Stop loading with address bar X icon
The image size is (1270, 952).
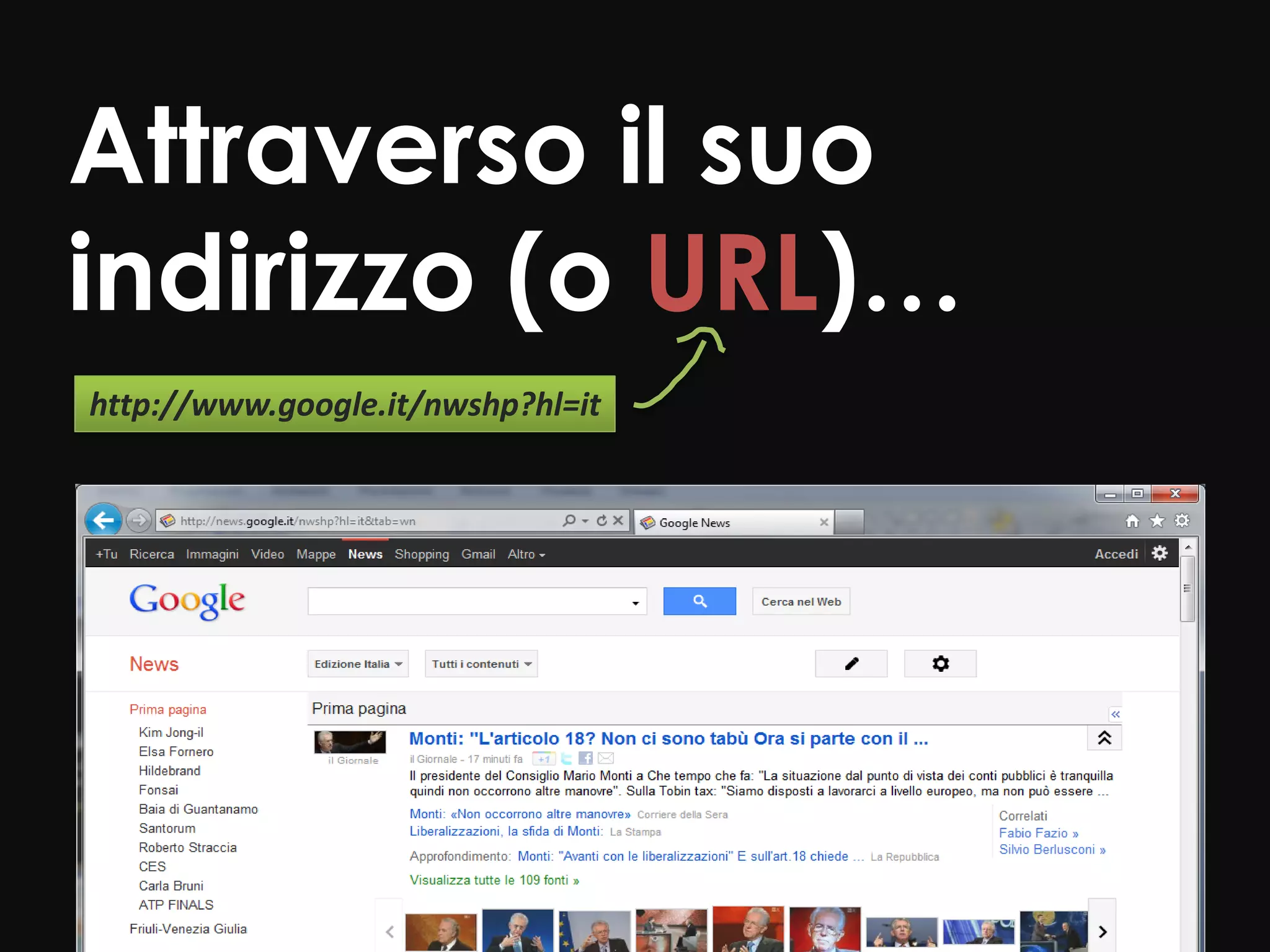pos(618,521)
